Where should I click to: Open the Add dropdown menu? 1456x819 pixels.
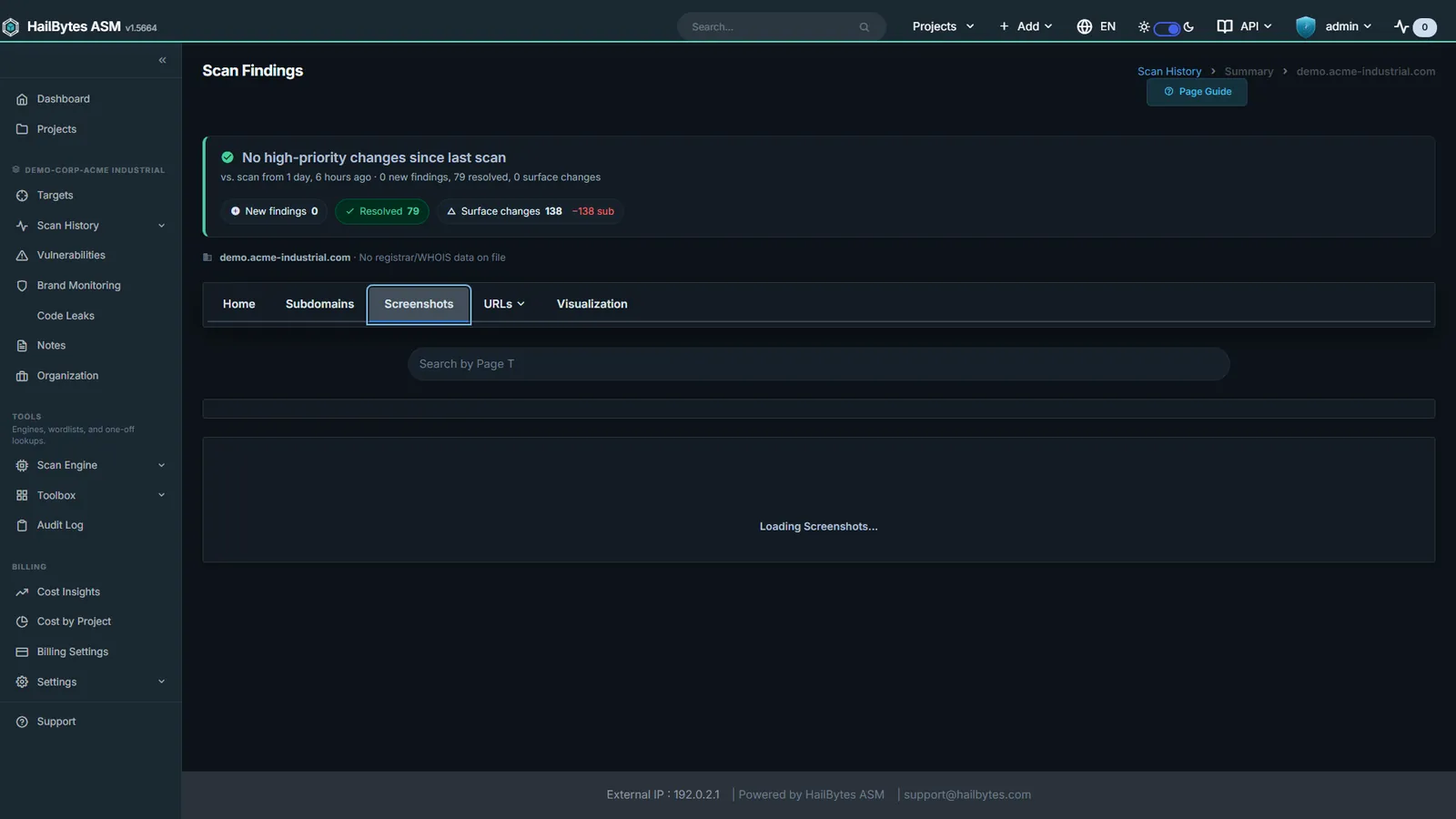pos(1026,26)
